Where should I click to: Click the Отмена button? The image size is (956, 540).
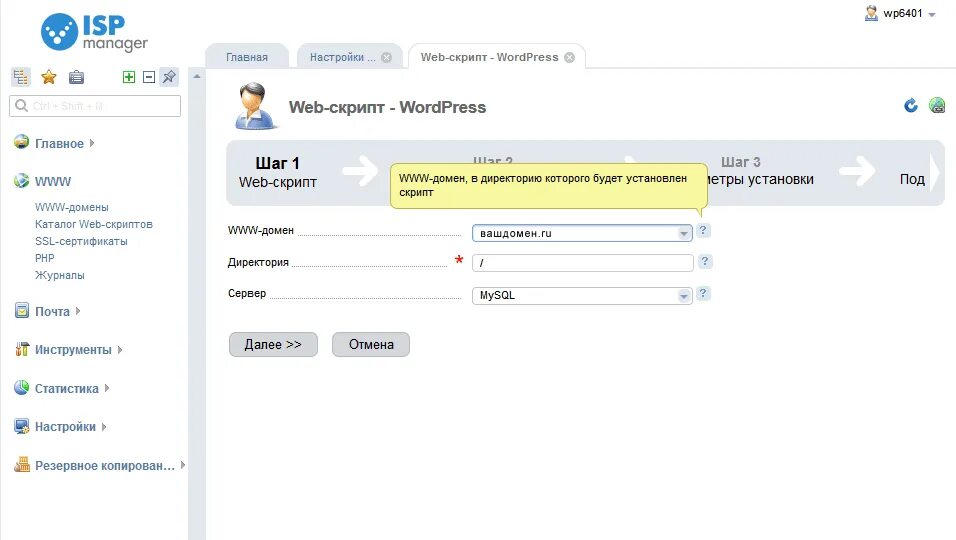371,344
